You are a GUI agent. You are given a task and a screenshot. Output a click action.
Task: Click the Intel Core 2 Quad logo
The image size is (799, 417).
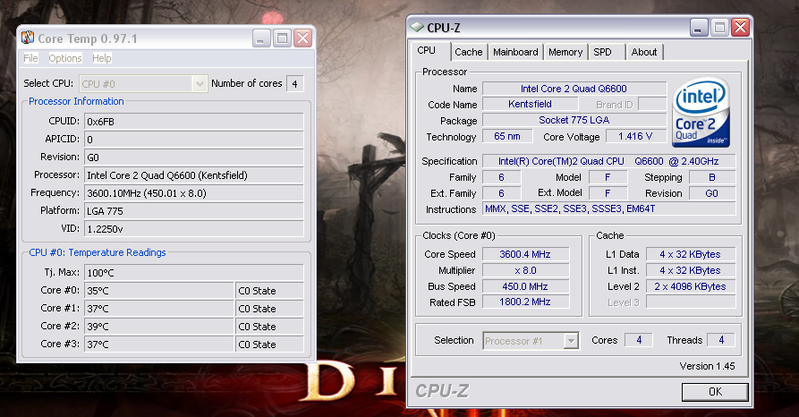(x=701, y=113)
